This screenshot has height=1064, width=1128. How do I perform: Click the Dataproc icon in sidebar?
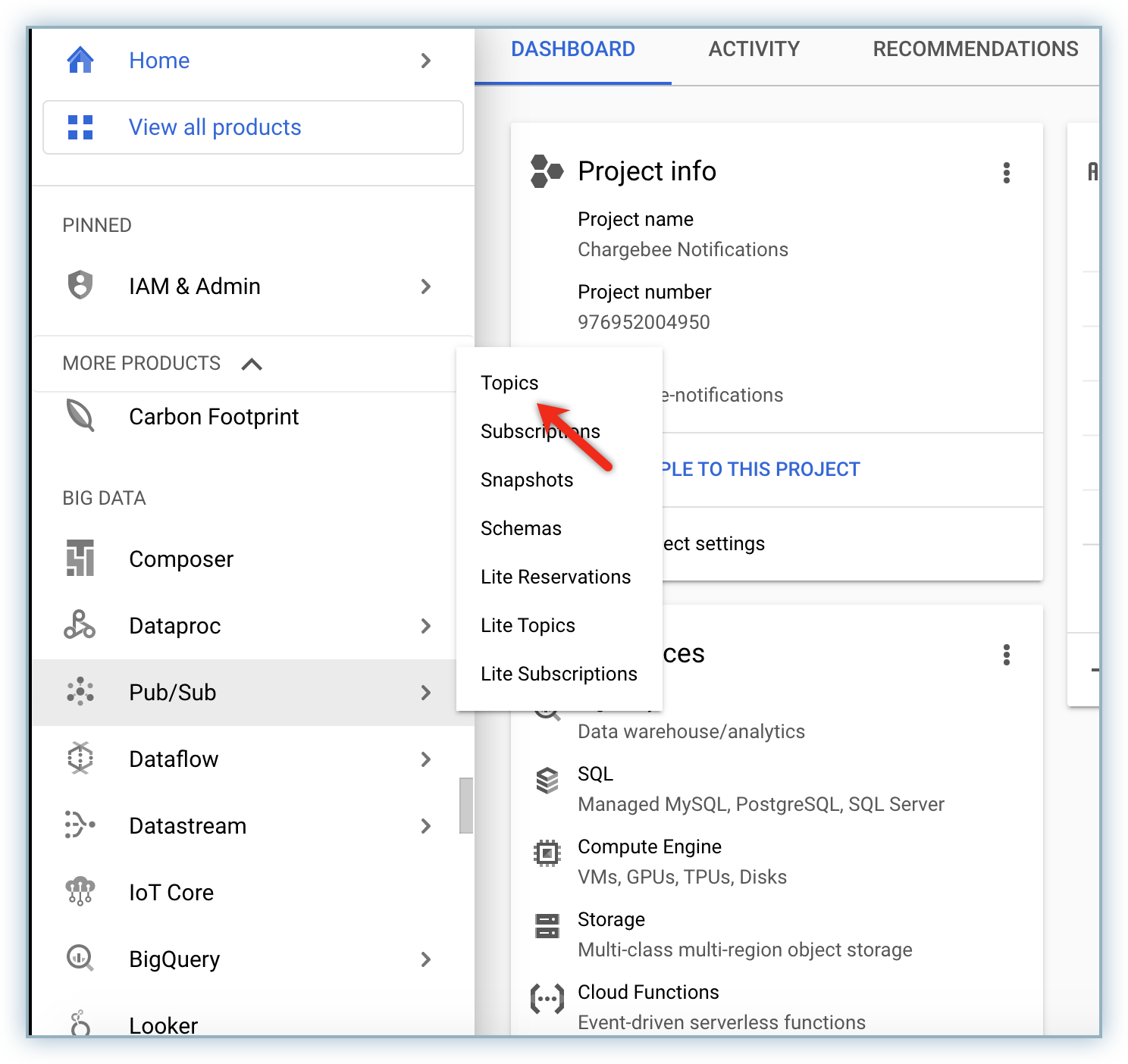[80, 625]
